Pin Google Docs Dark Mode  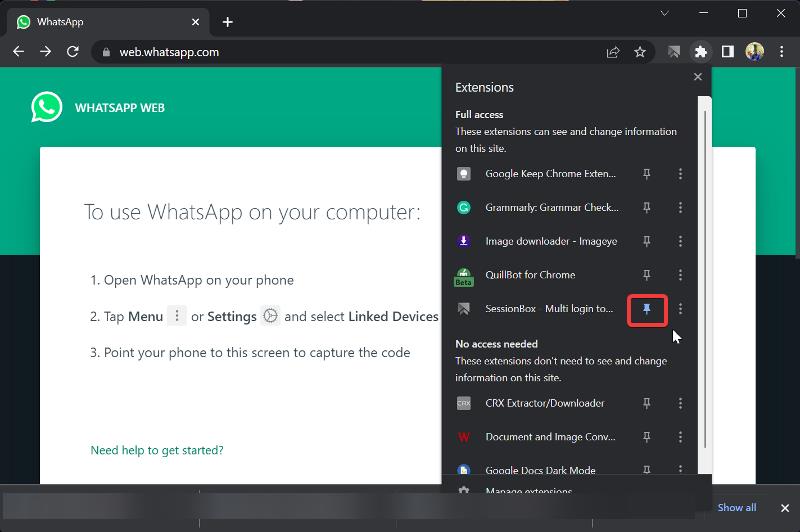point(646,469)
